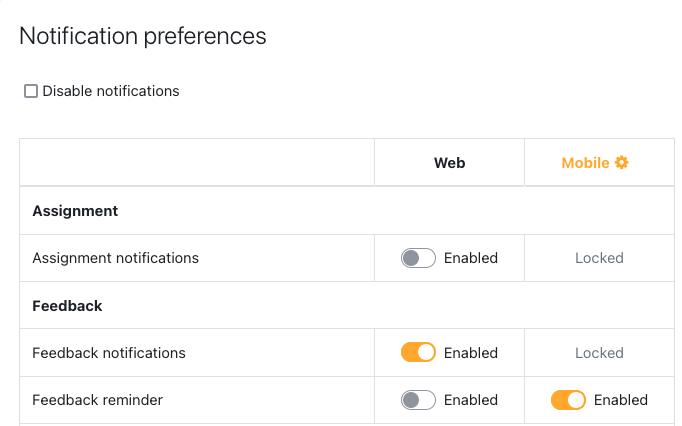
Task: Select the Feedback section heading
Action: pyautogui.click(x=67, y=306)
